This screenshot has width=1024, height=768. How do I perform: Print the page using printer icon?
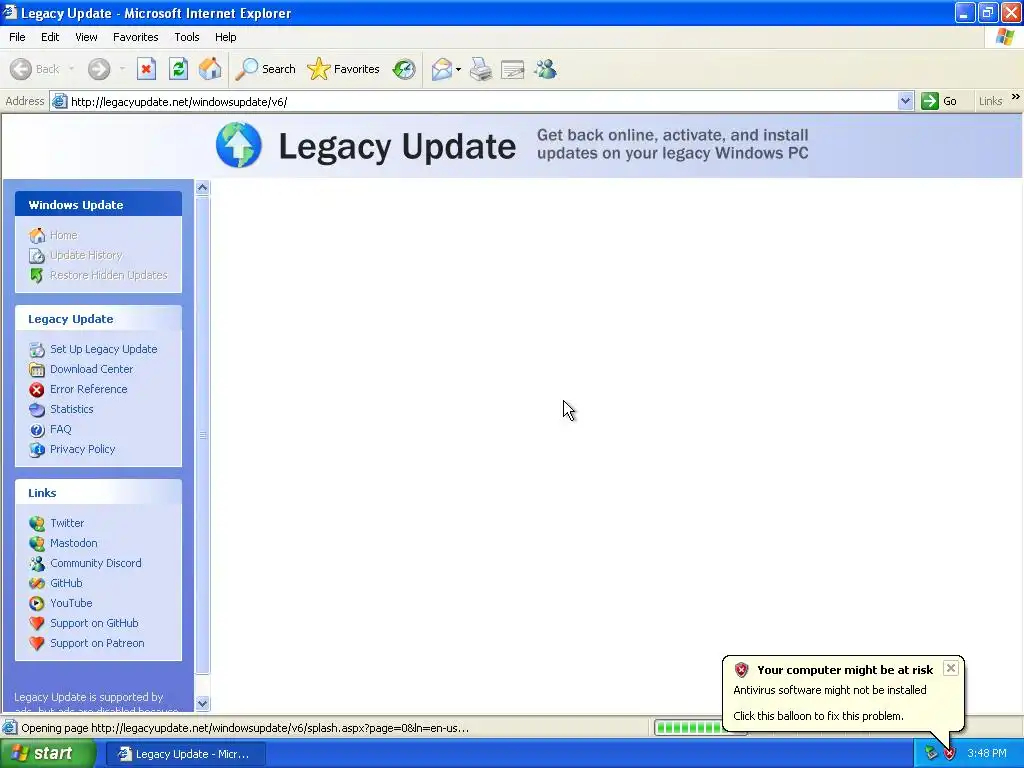click(481, 69)
